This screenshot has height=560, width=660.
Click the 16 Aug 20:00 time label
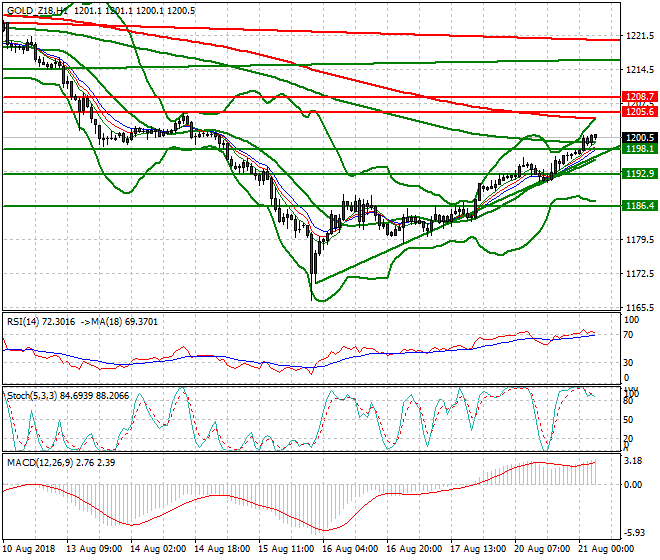pos(414,549)
